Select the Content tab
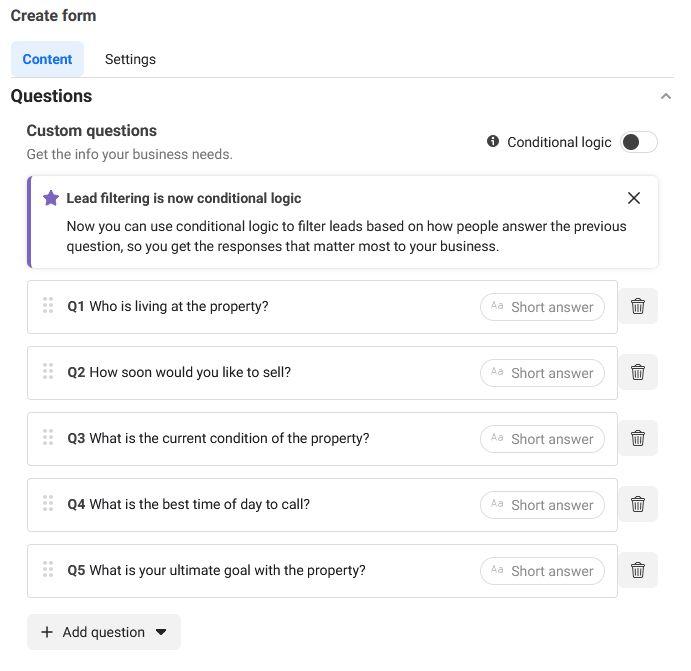Viewport: 691px width, 671px height. [x=47, y=59]
